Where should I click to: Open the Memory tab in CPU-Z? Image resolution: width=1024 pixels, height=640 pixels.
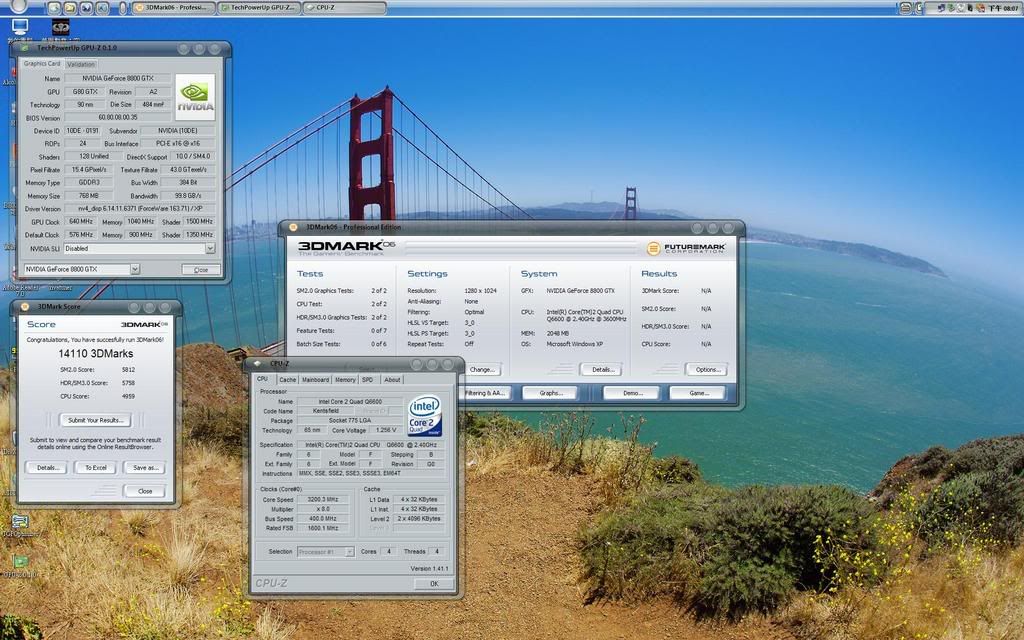(x=345, y=379)
